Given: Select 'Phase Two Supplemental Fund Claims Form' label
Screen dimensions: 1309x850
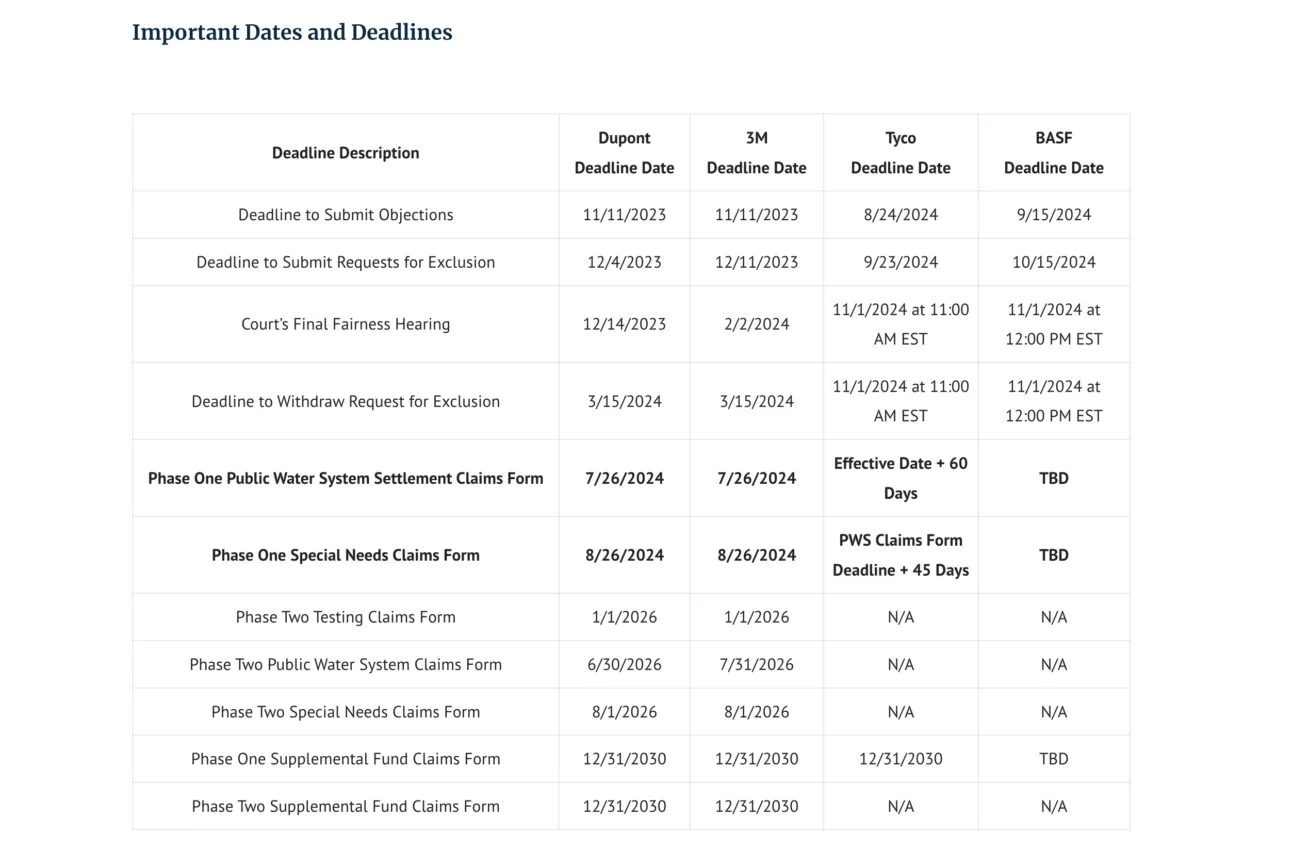Looking at the screenshot, I should pyautogui.click(x=345, y=806).
